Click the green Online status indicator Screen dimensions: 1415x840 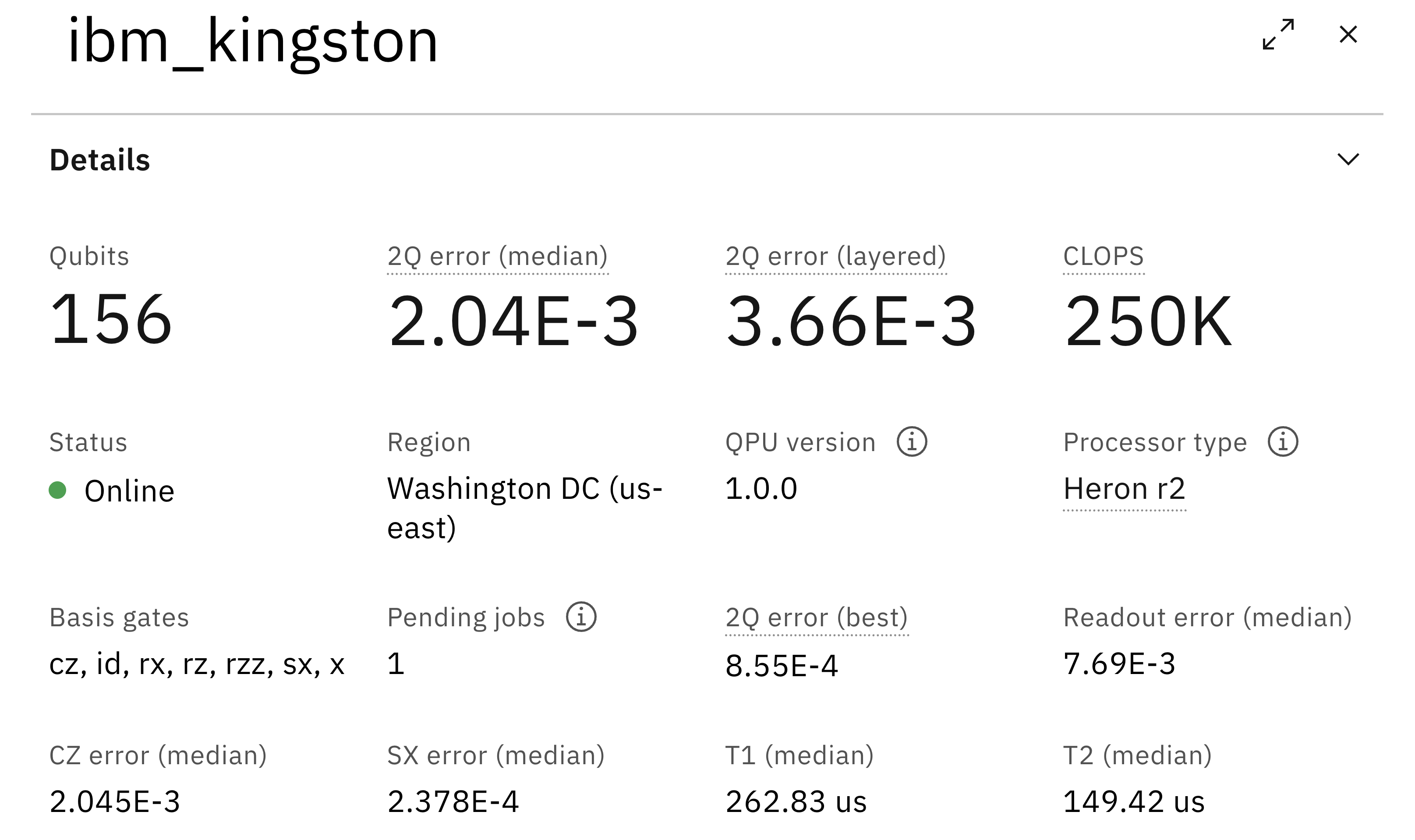pos(58,490)
